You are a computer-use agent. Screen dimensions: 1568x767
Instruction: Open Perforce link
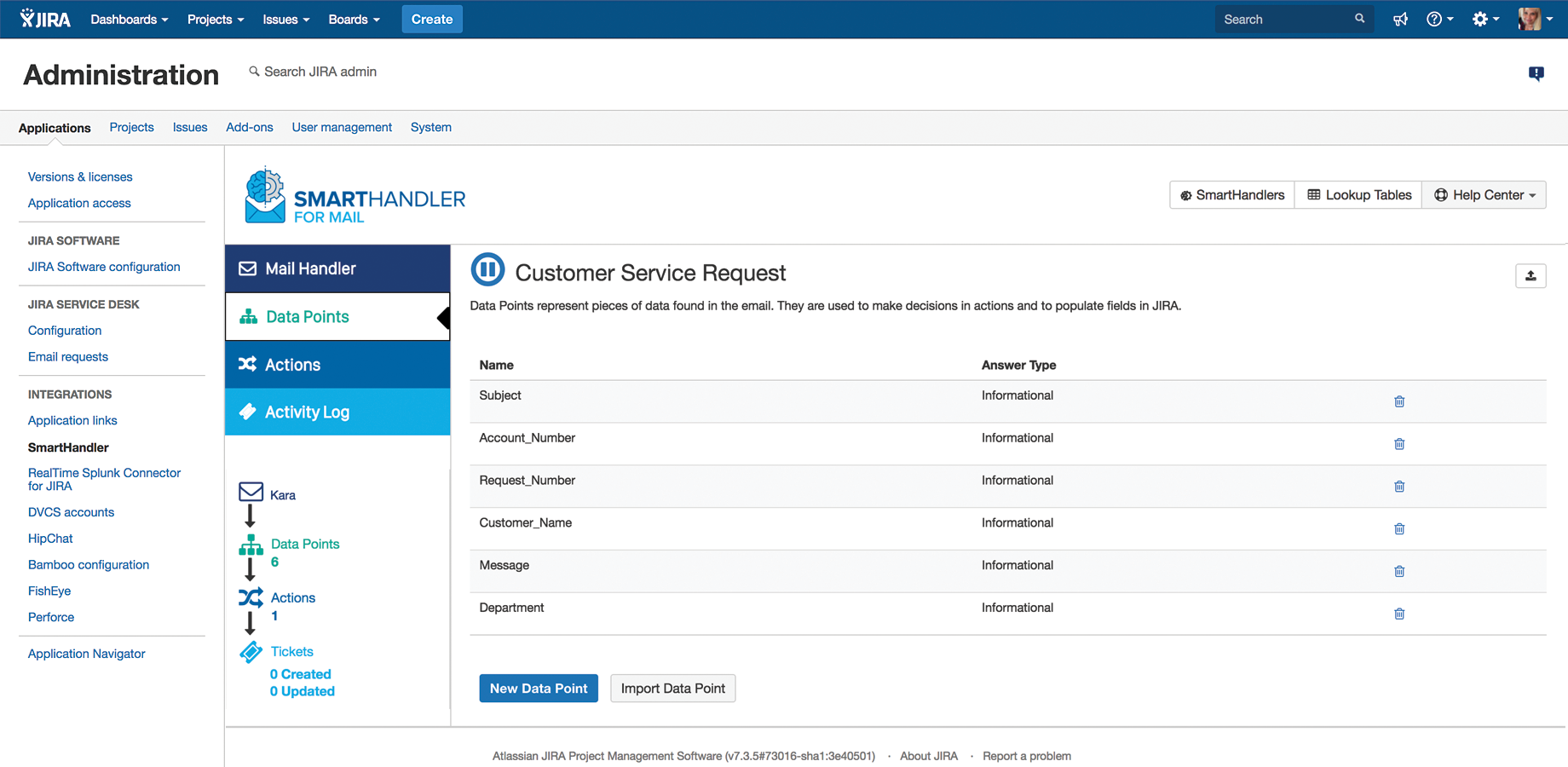pos(51,617)
